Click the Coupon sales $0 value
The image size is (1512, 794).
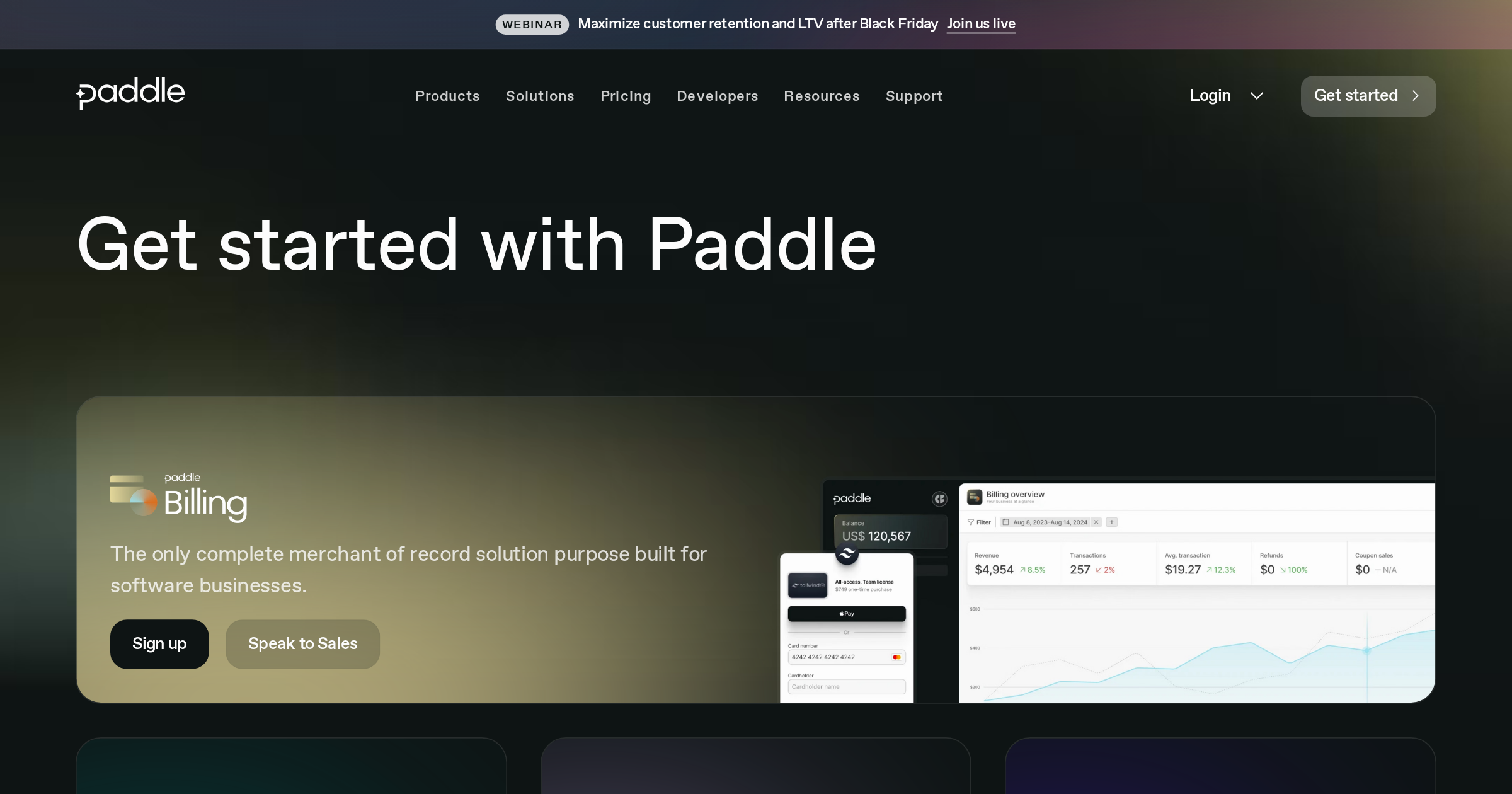point(1362,570)
